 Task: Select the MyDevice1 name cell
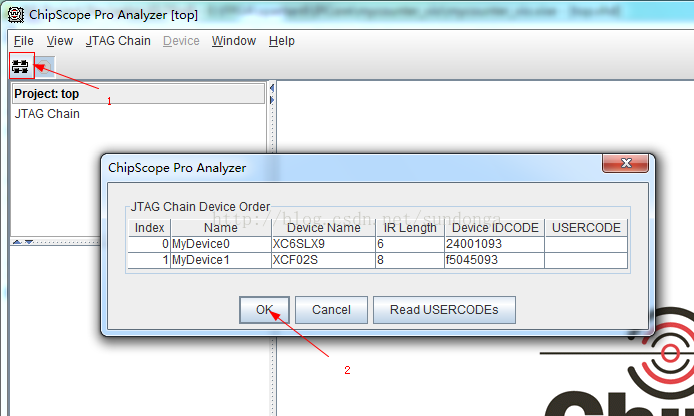pyautogui.click(x=221, y=260)
